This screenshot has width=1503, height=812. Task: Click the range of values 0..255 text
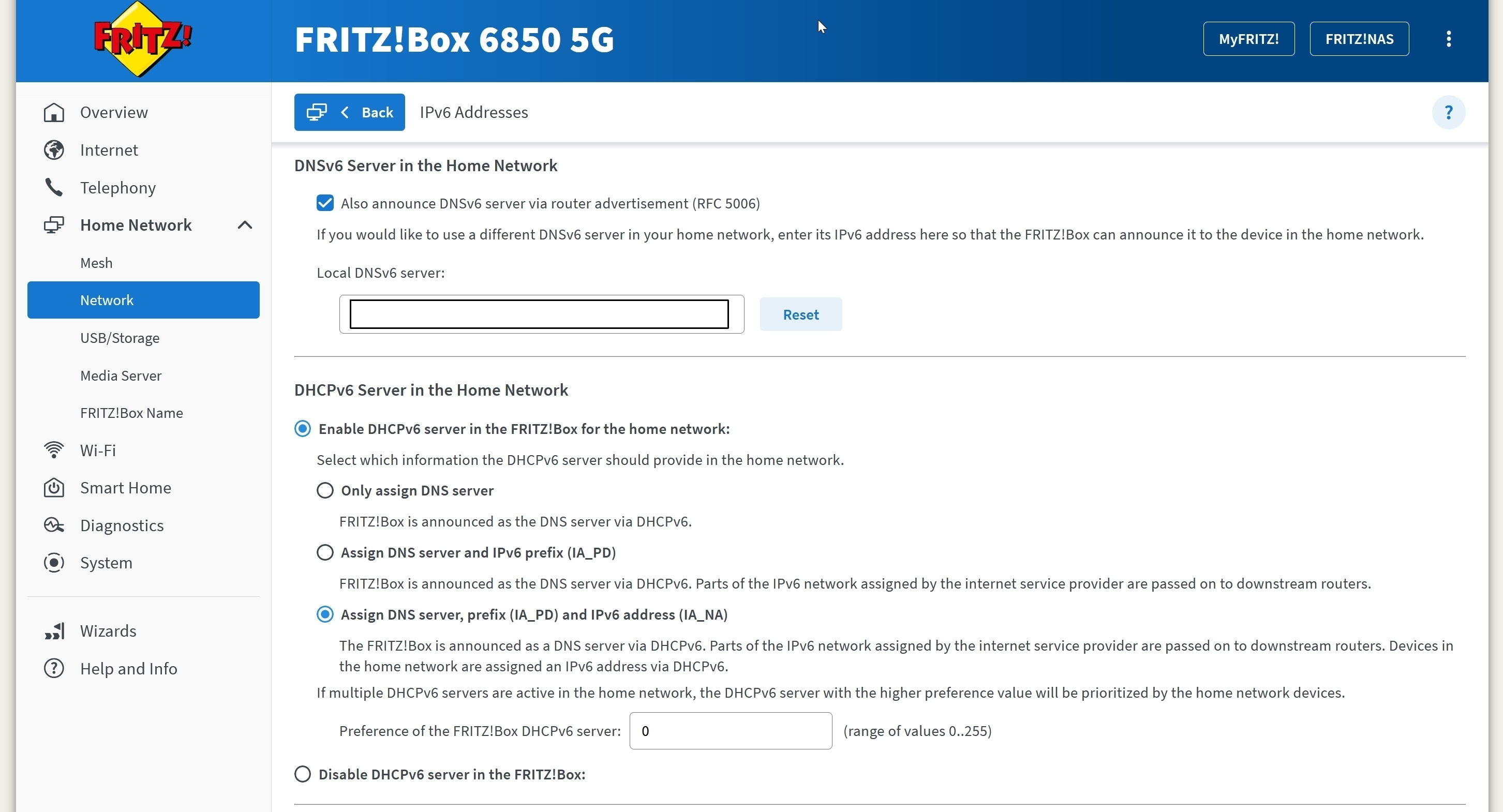917,731
